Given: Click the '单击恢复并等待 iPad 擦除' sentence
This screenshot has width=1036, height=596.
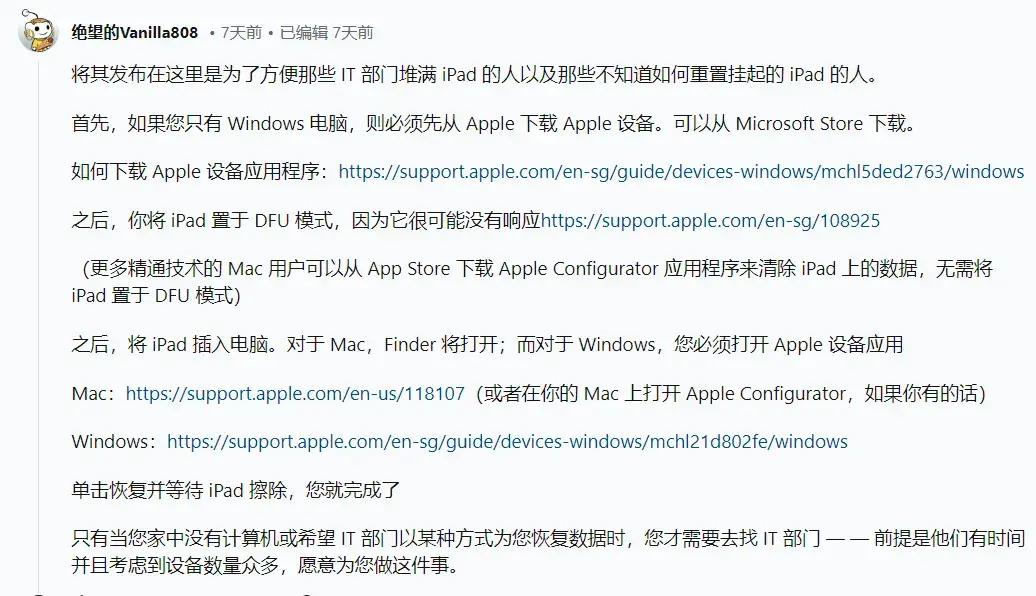Looking at the screenshot, I should [236, 490].
